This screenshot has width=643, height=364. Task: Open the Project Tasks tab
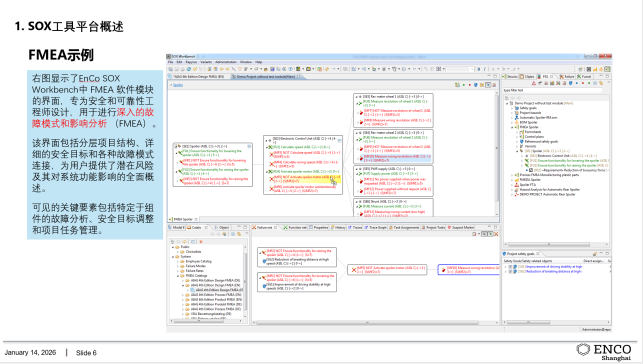click(433, 227)
